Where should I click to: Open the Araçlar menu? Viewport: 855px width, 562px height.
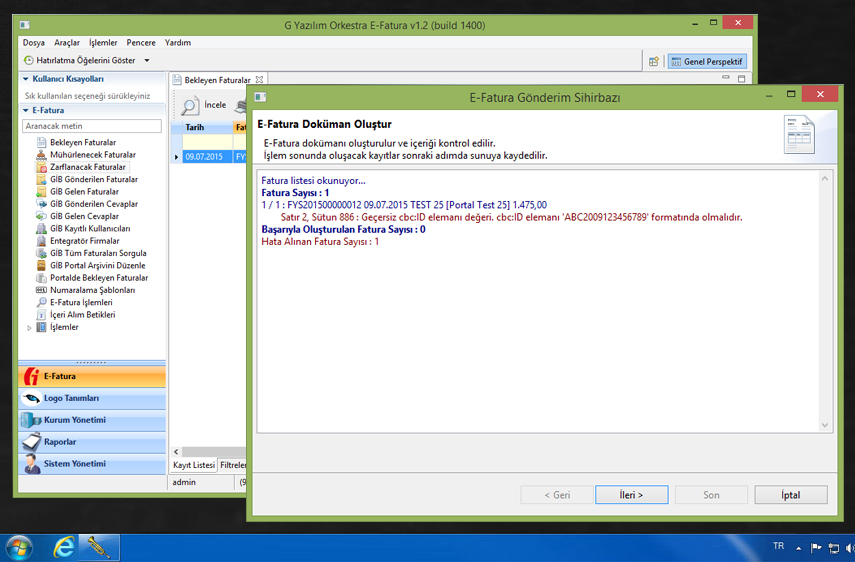(x=67, y=43)
